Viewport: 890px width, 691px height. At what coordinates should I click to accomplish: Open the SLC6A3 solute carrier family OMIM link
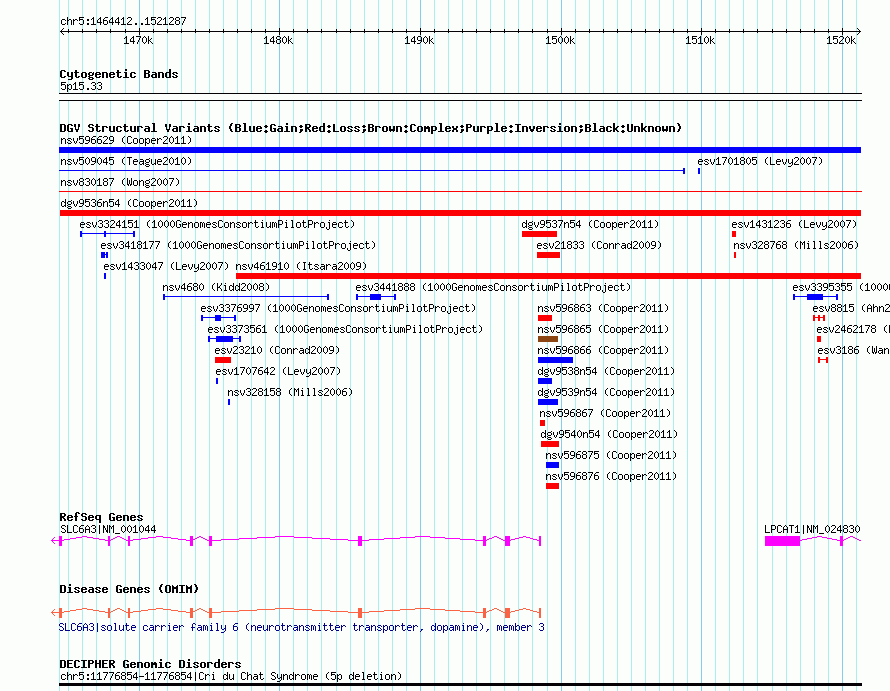pyautogui.click(x=301, y=627)
